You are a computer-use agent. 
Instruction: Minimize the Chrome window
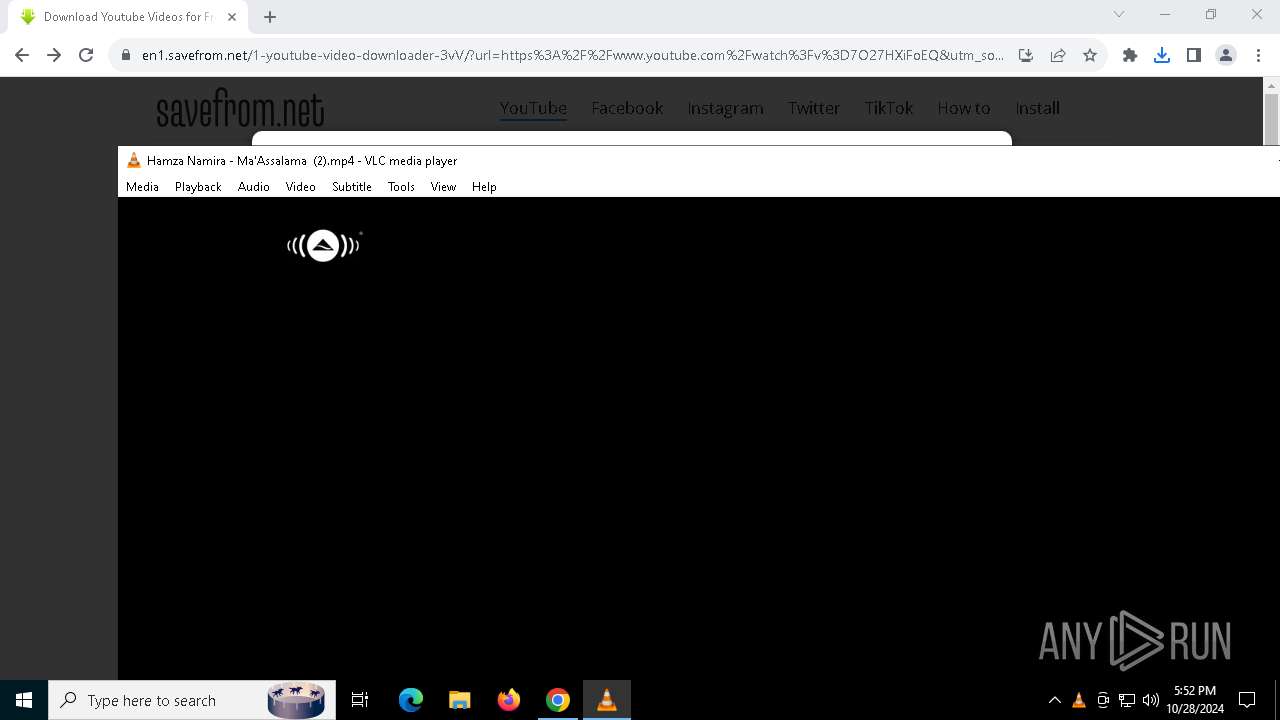pos(1165,14)
